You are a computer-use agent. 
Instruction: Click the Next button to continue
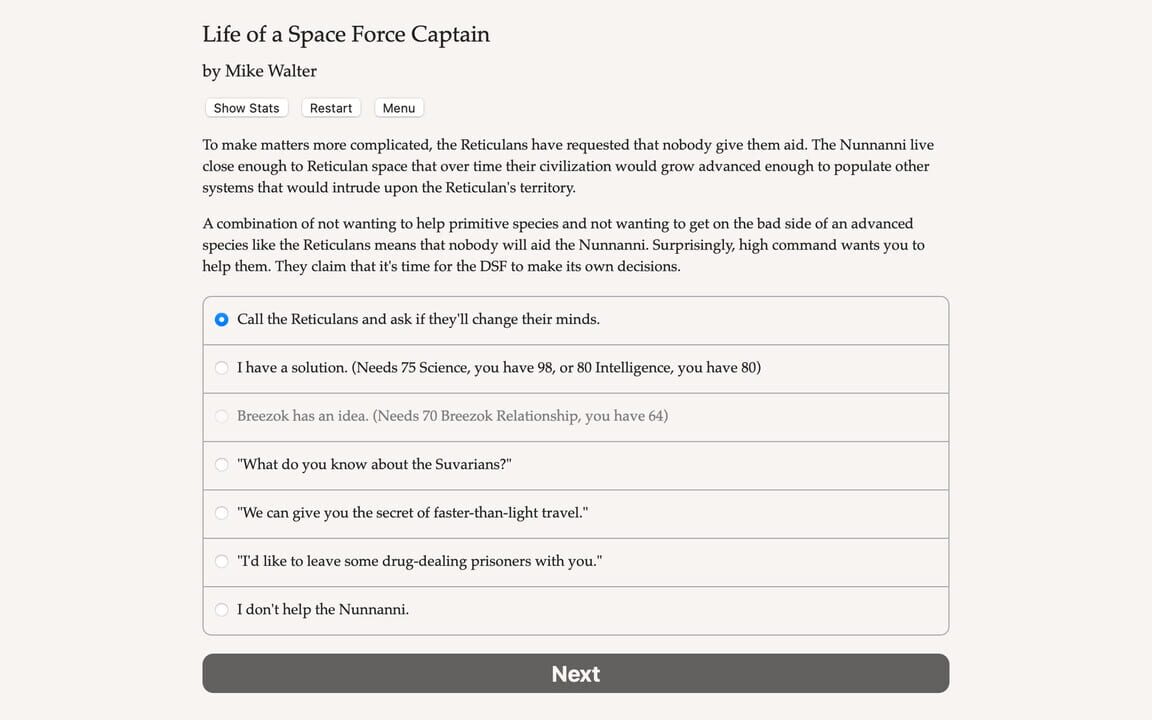[x=575, y=673]
